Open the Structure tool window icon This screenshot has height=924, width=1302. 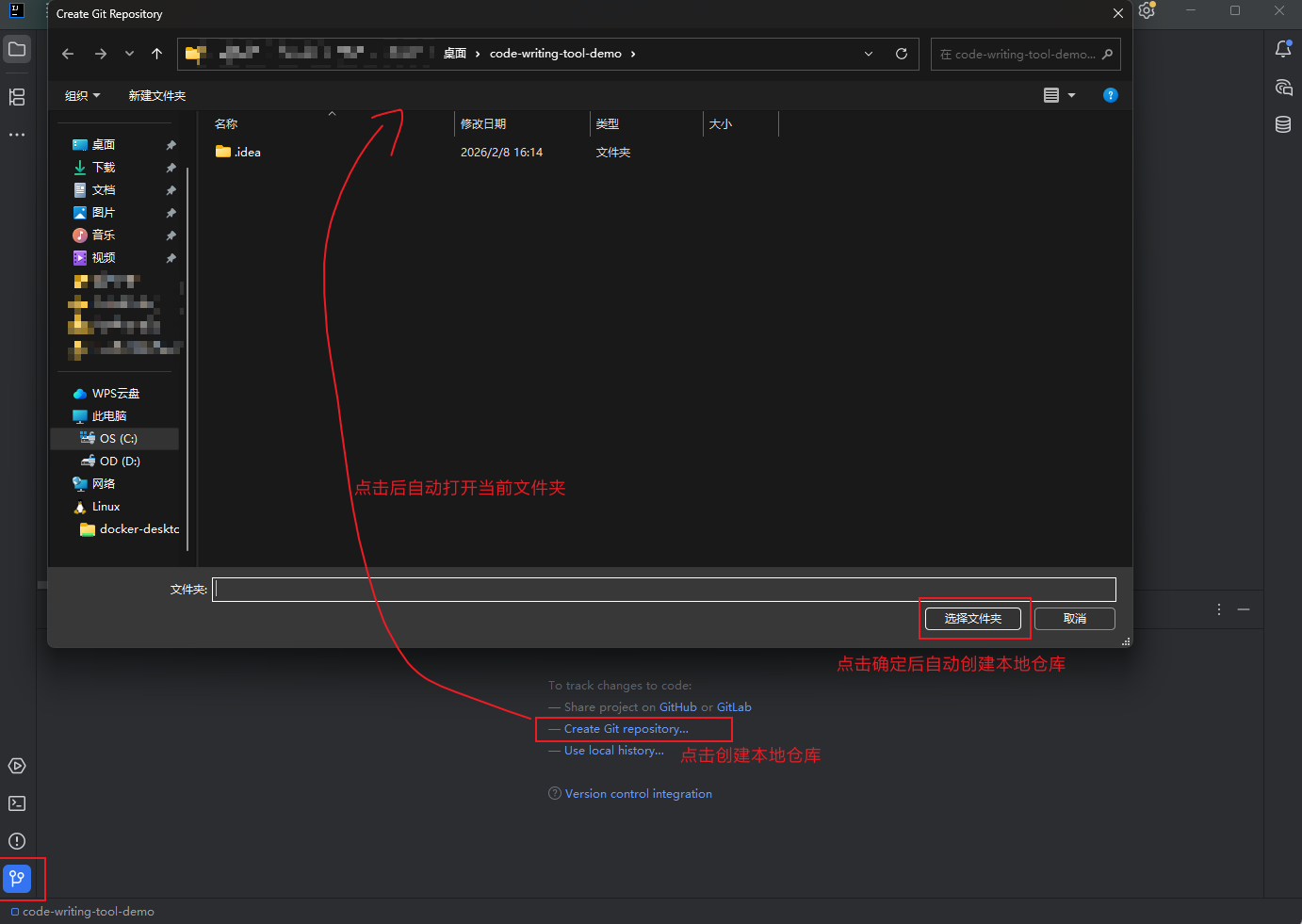[17, 97]
